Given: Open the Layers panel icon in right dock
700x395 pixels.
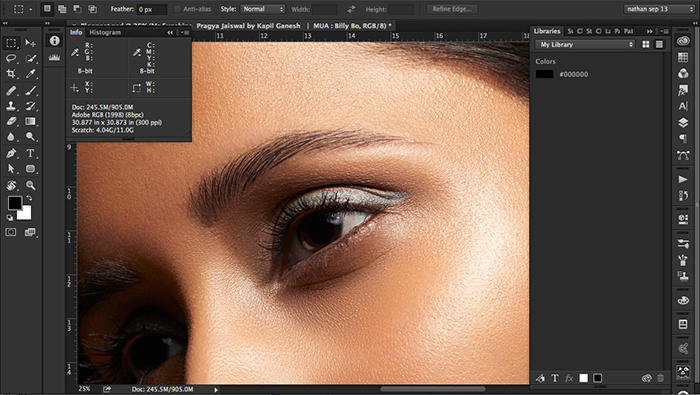Looking at the screenshot, I should tap(683, 122).
